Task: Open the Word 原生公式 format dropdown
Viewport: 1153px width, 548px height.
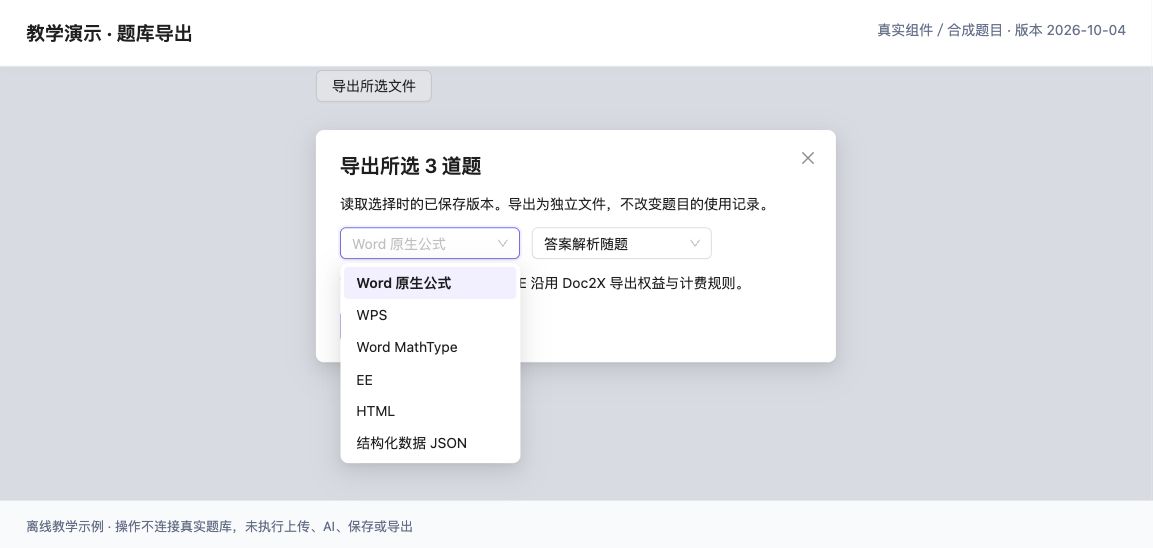Action: pyautogui.click(x=430, y=243)
